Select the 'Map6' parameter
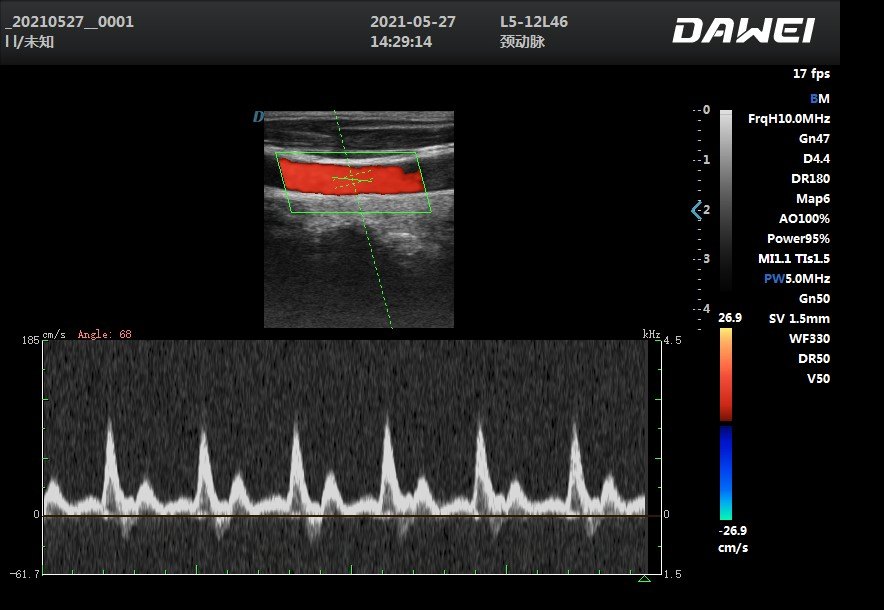 813,199
